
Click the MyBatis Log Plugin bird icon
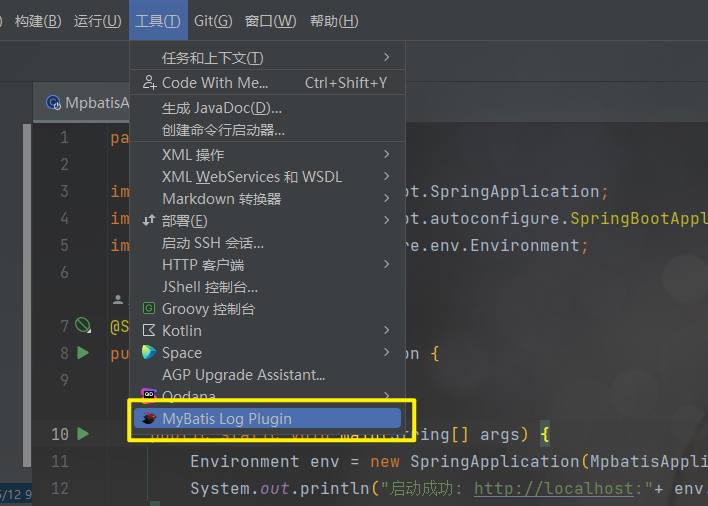(149, 418)
